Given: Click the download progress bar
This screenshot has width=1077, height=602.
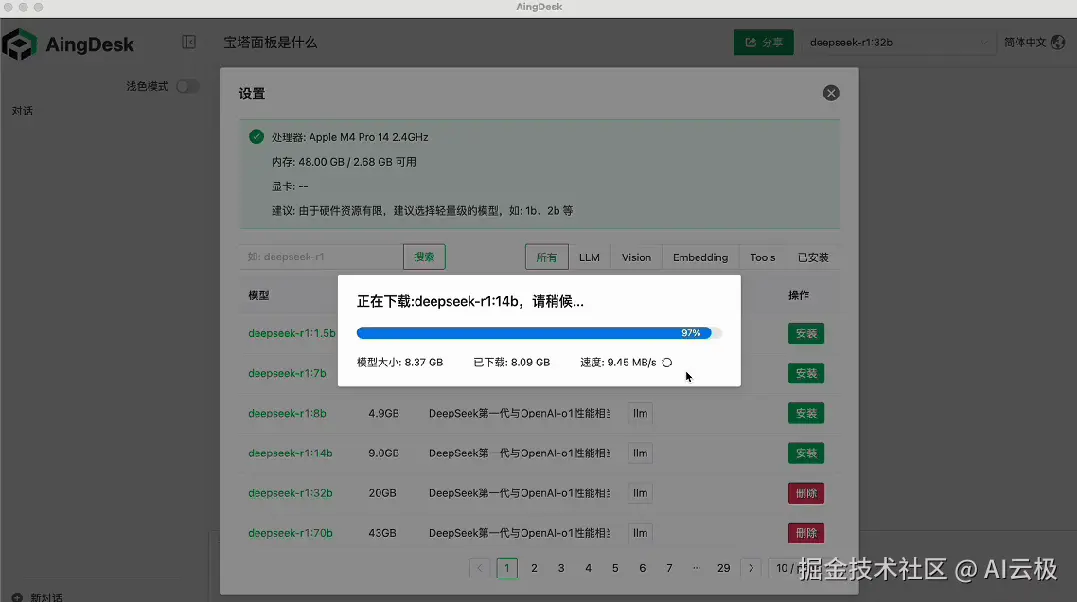Looking at the screenshot, I should (539, 333).
